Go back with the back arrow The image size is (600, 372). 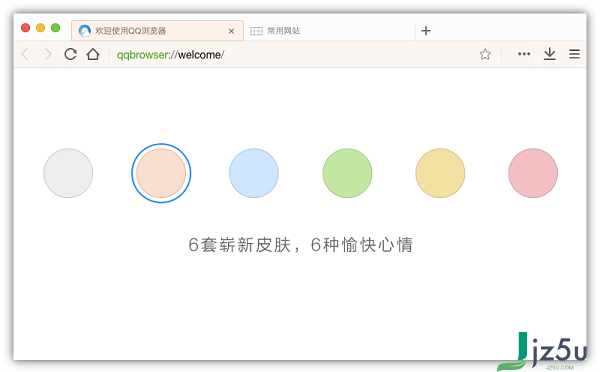pyautogui.click(x=25, y=54)
